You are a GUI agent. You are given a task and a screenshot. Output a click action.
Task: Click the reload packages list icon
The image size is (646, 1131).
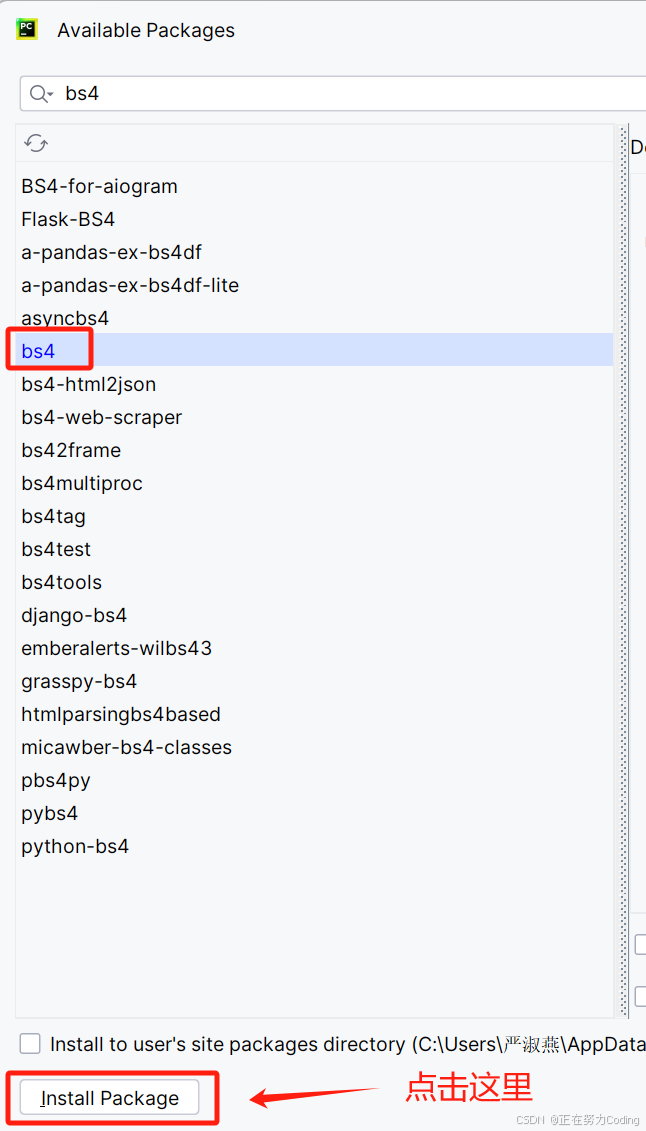[36, 143]
